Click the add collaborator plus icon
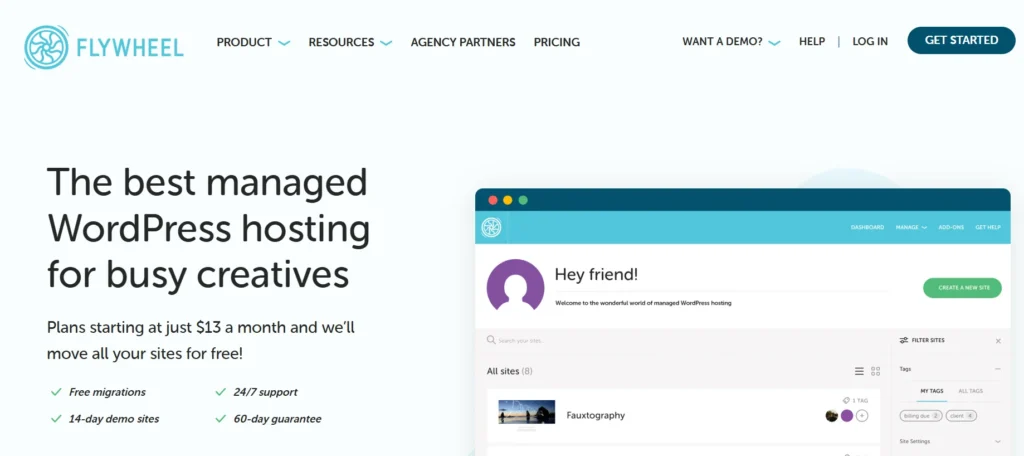This screenshot has height=456, width=1024. (x=862, y=415)
